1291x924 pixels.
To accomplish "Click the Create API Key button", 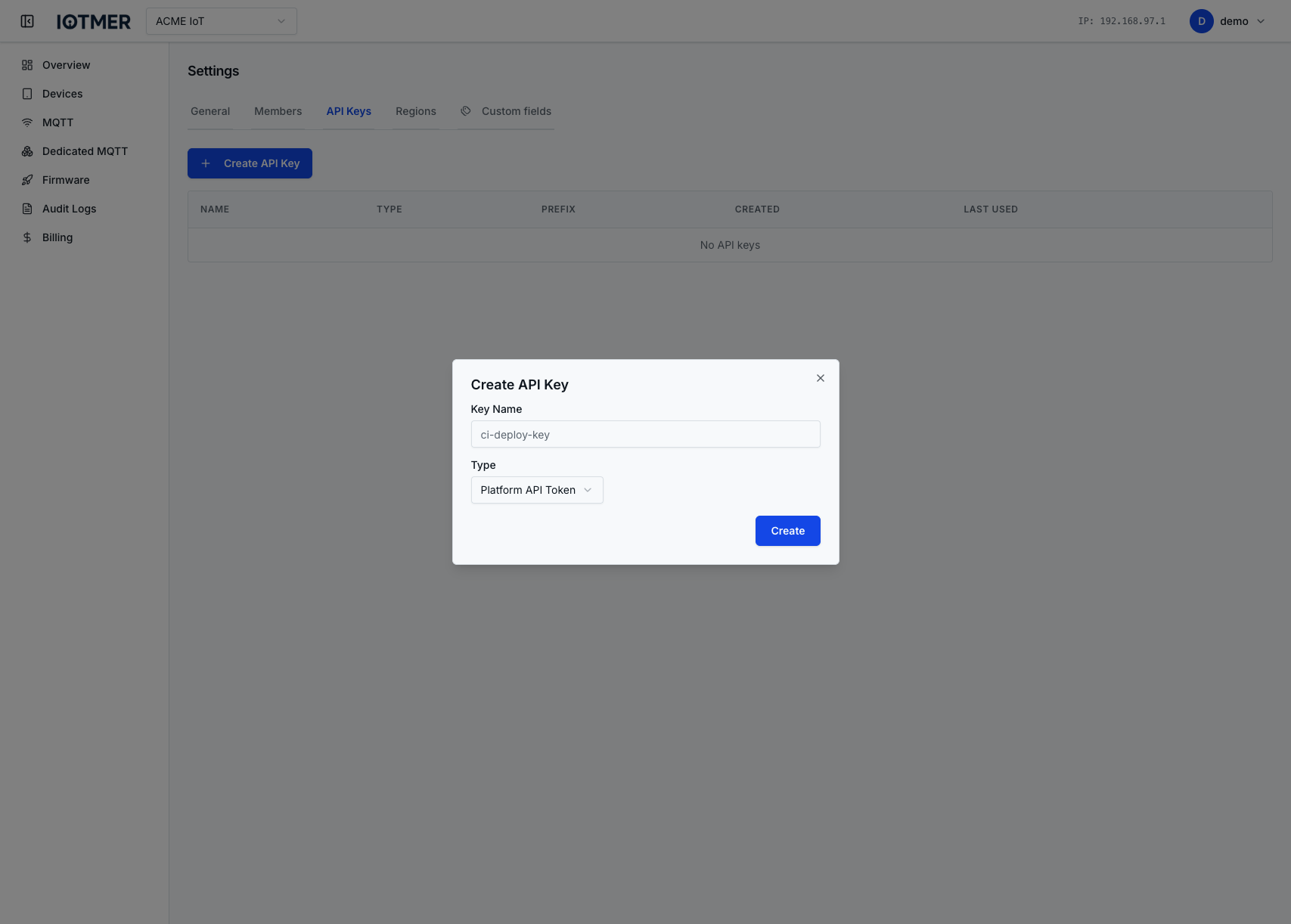I will tap(250, 163).
